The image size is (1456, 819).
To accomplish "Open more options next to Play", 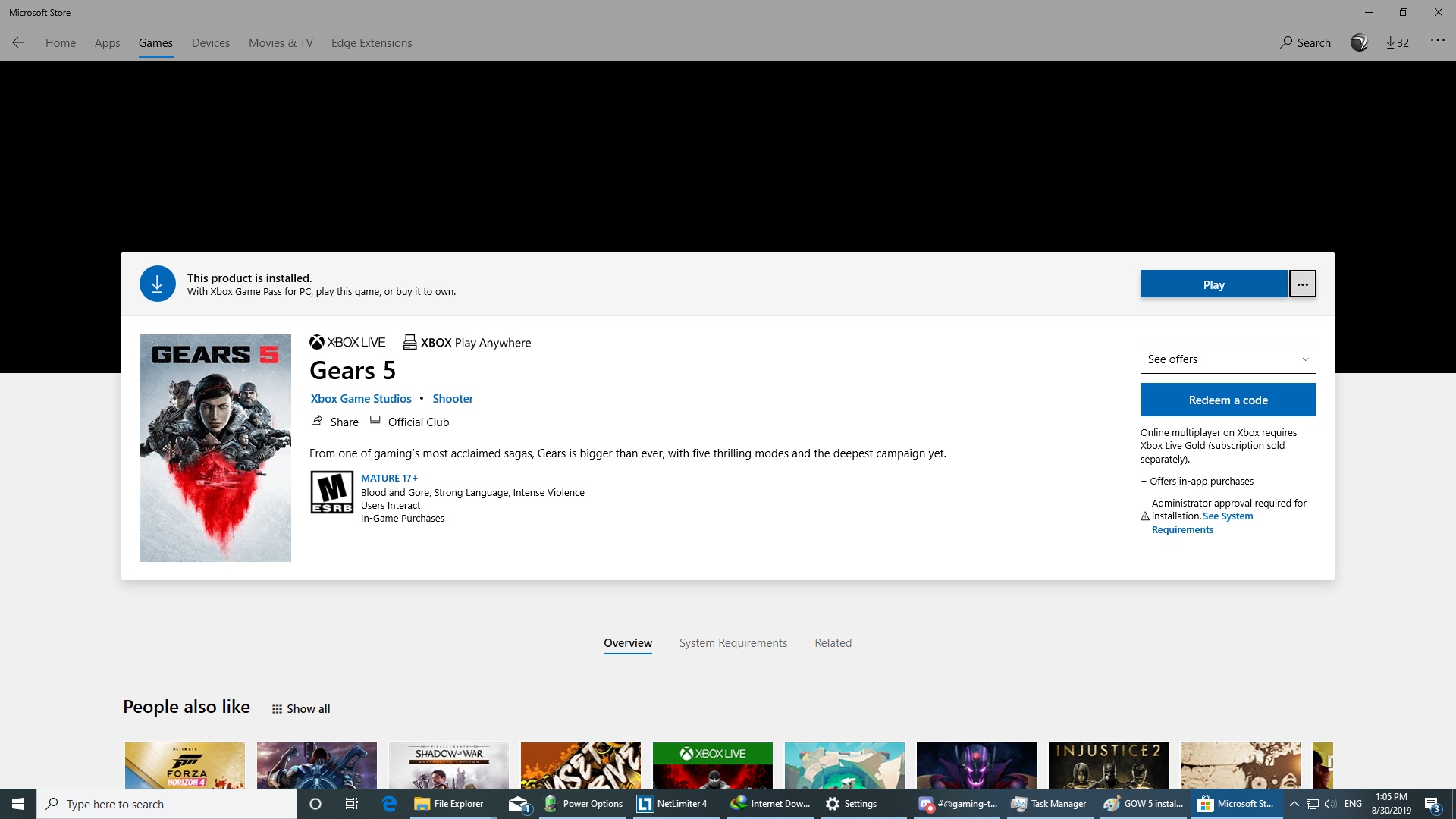I will coord(1303,284).
